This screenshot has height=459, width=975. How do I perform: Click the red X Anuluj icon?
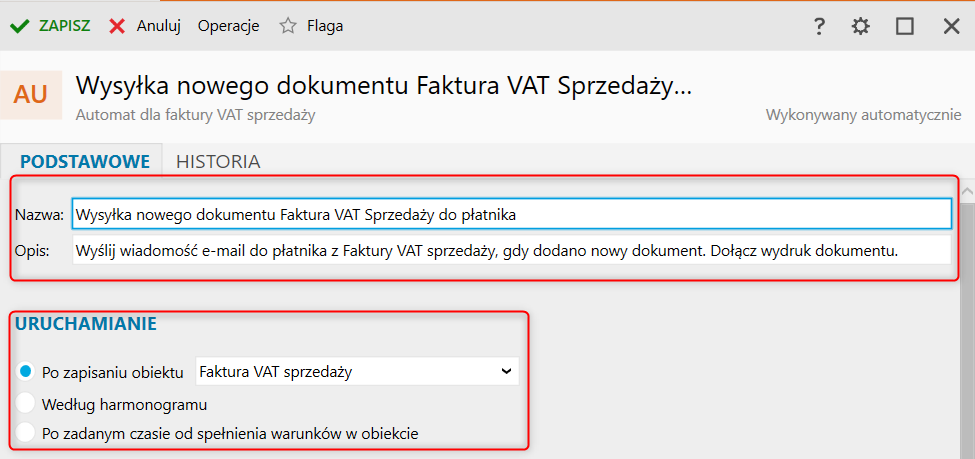pos(118,26)
